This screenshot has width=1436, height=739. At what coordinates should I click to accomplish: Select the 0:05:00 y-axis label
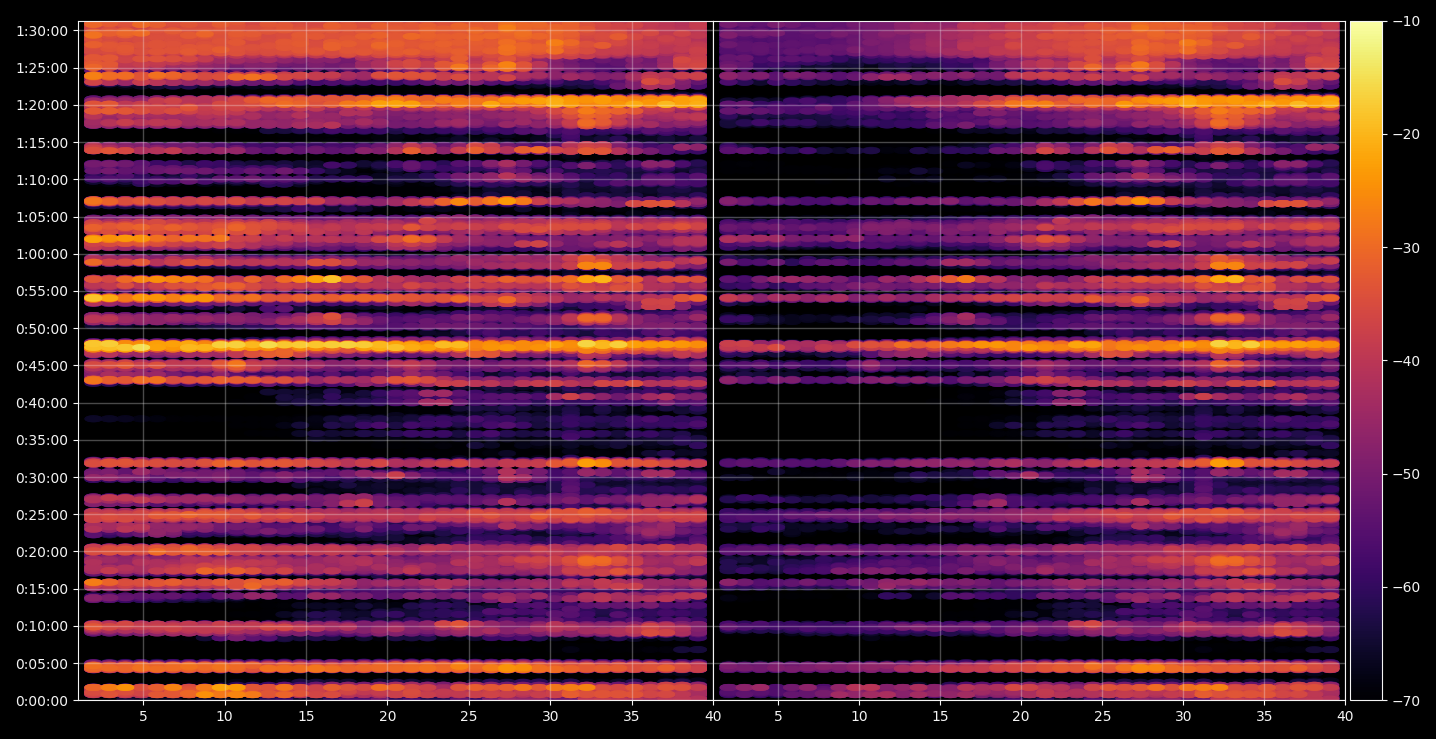pos(42,664)
